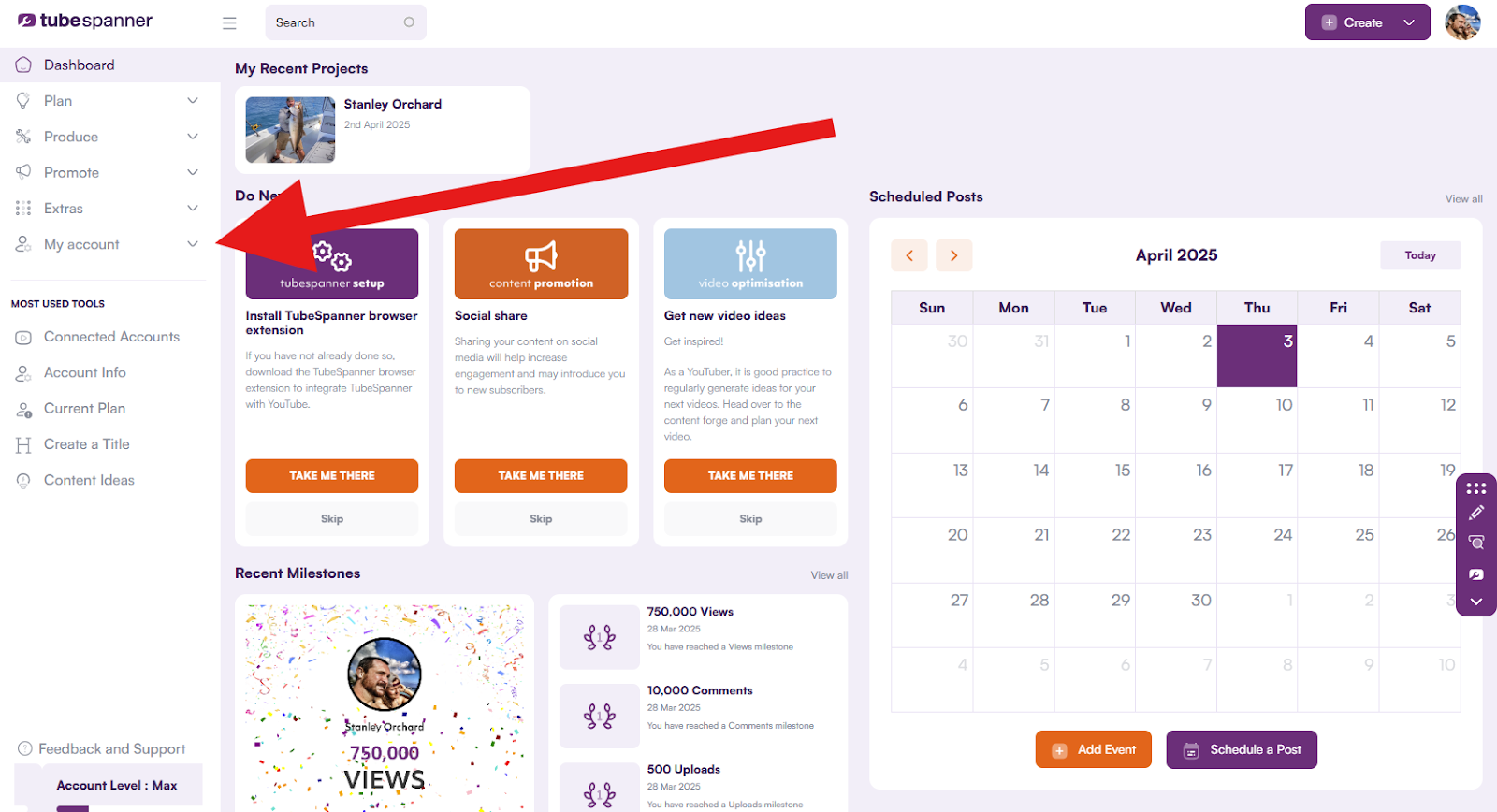
Task: Click the Add Event button
Action: click(x=1094, y=749)
